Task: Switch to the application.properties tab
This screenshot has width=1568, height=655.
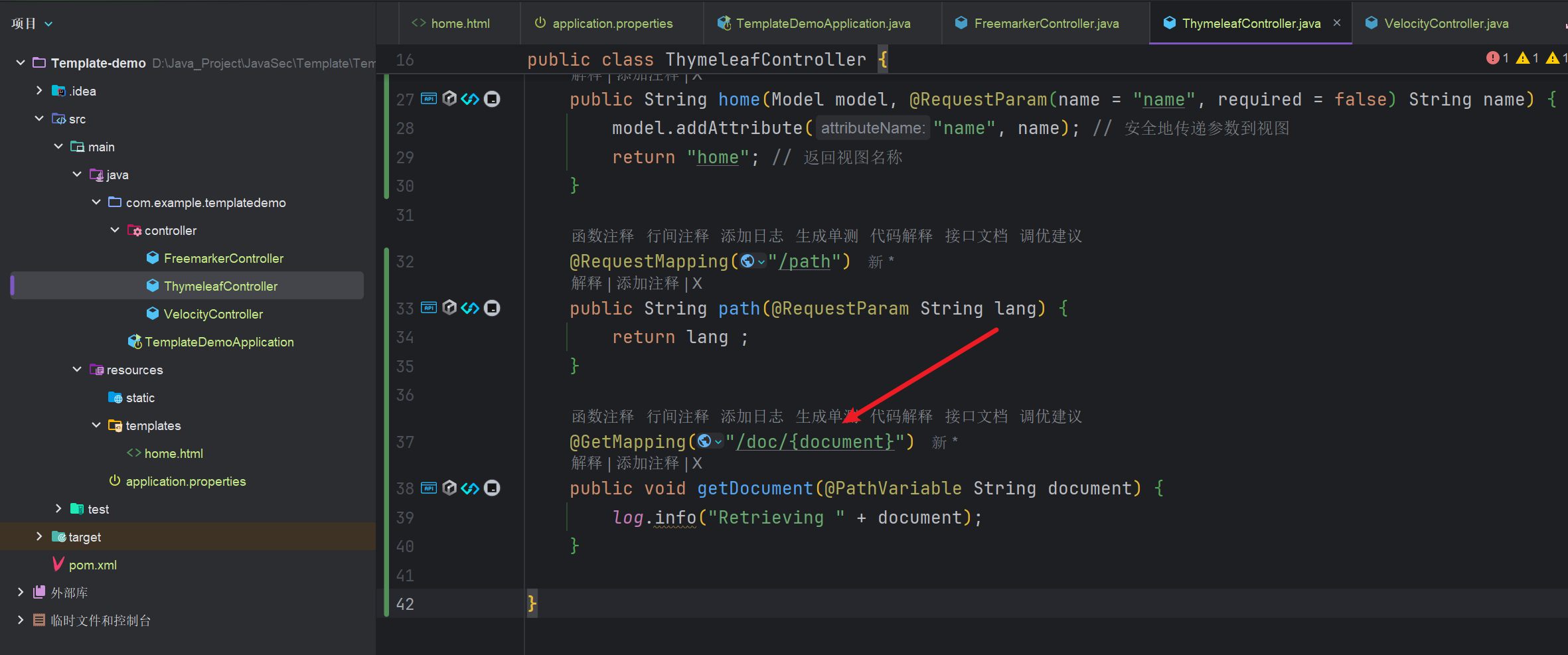Action: [x=611, y=24]
